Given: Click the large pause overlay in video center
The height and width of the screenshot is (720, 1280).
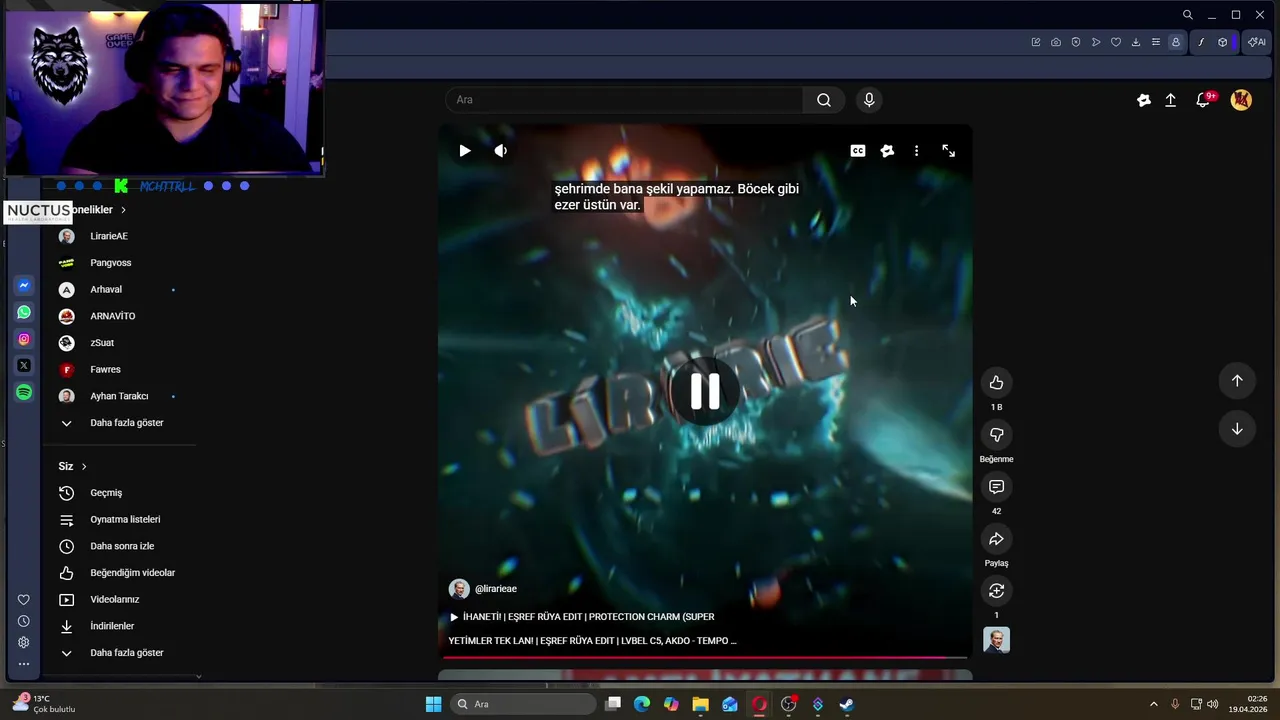Looking at the screenshot, I should click(x=705, y=392).
